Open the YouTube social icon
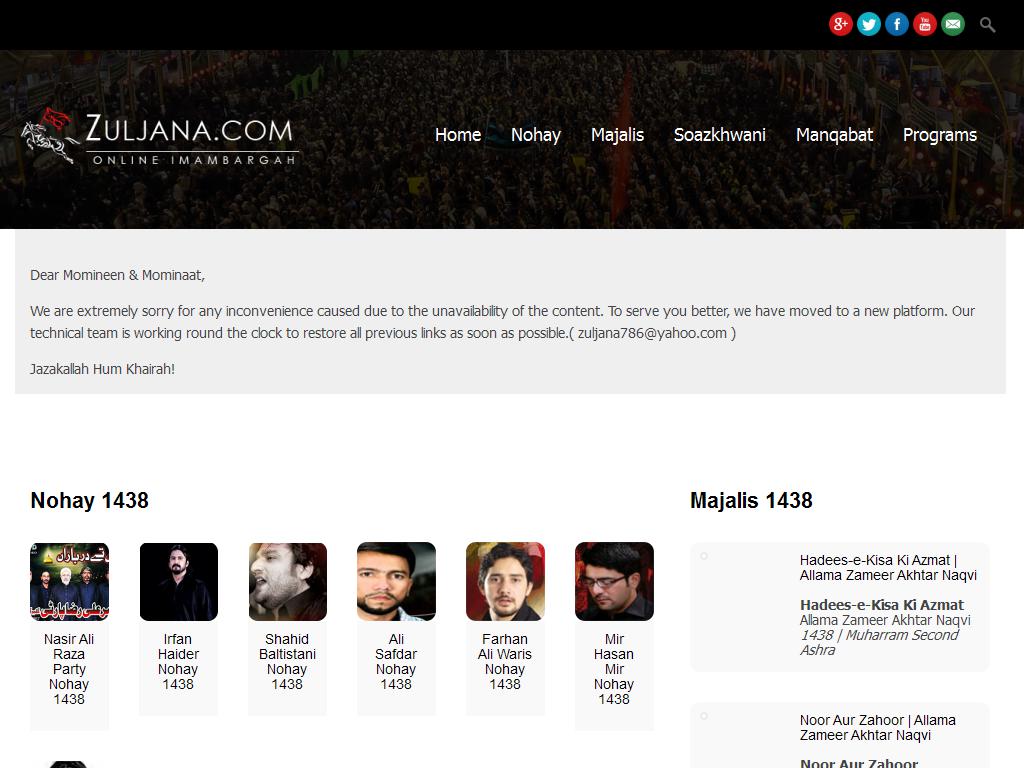The height and width of the screenshot is (768, 1024). point(925,24)
